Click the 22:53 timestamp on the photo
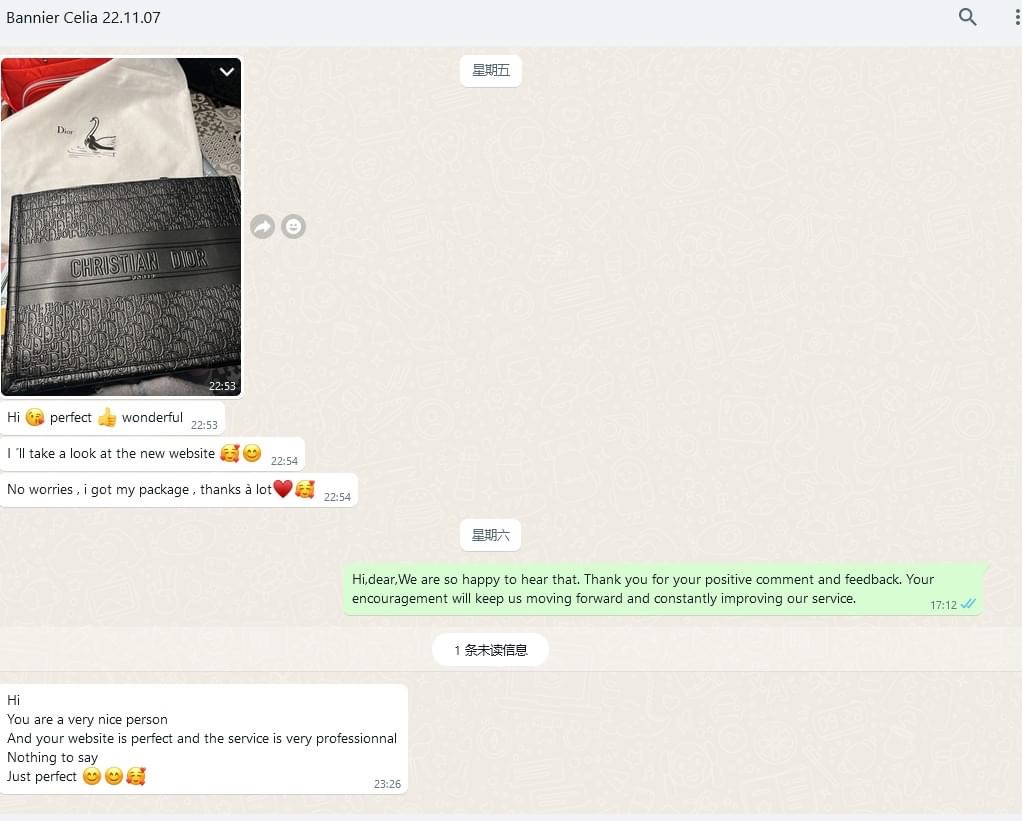This screenshot has height=821, width=1022. click(x=222, y=386)
